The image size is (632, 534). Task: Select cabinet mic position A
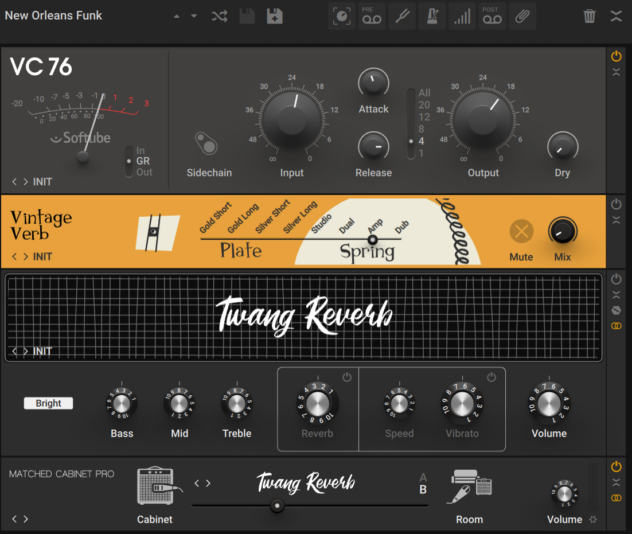423,477
